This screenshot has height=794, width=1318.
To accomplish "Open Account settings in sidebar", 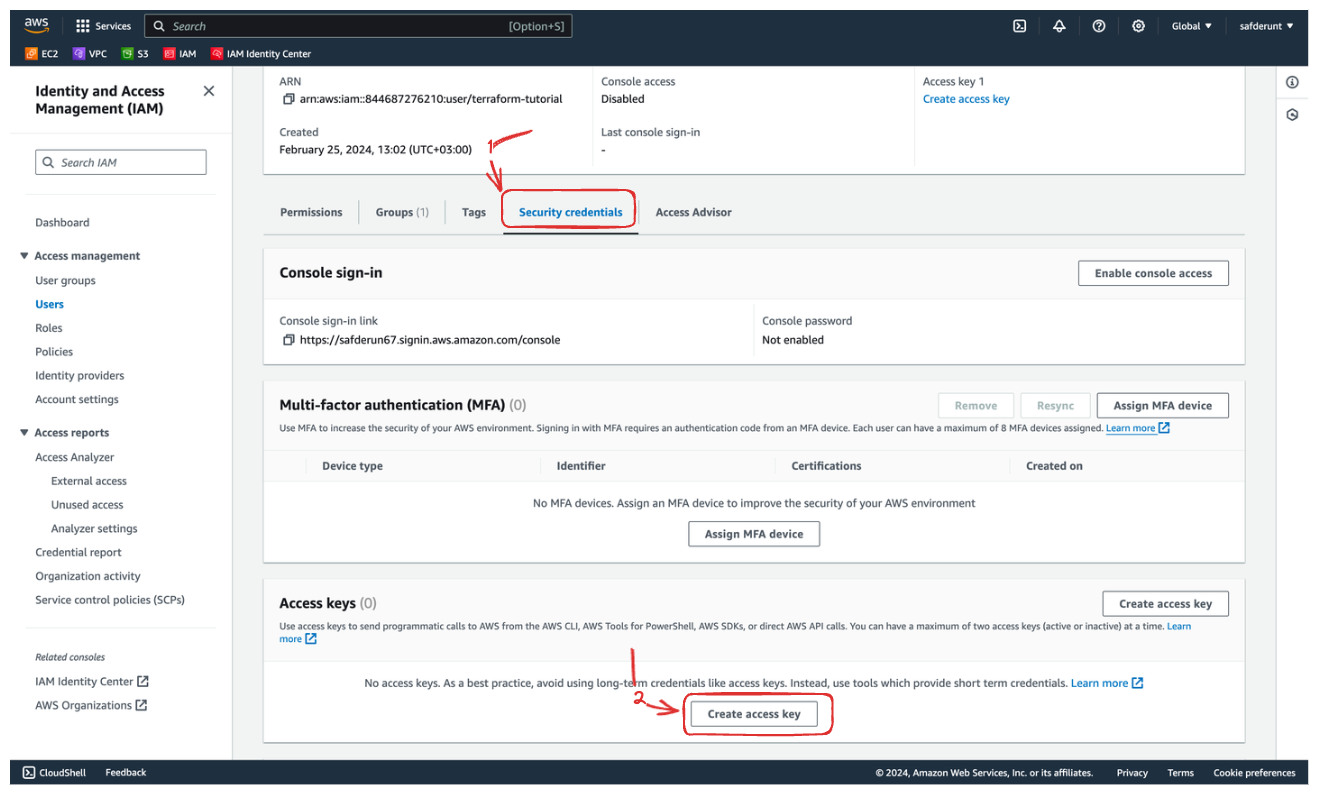I will [x=77, y=400].
